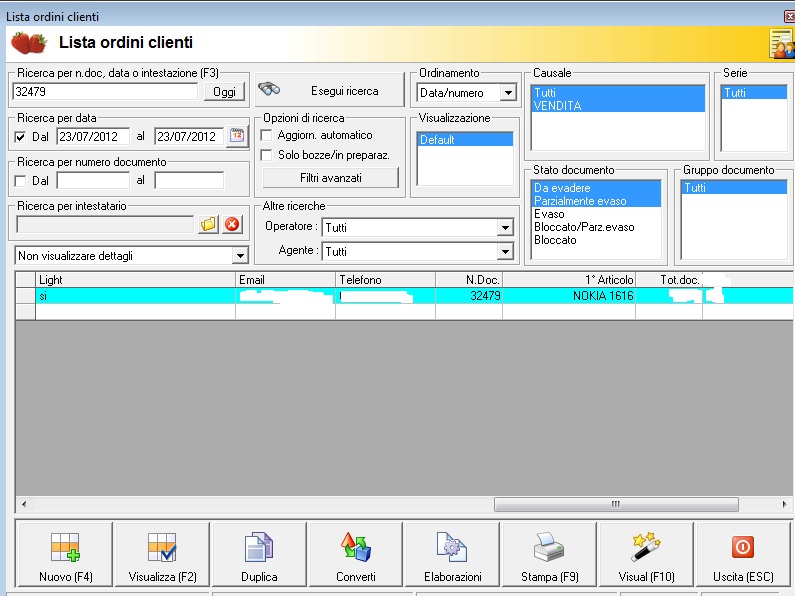Viewport: 795px width, 596px height.
Task: Sort by the 1° Articolo column header
Action: 569,280
